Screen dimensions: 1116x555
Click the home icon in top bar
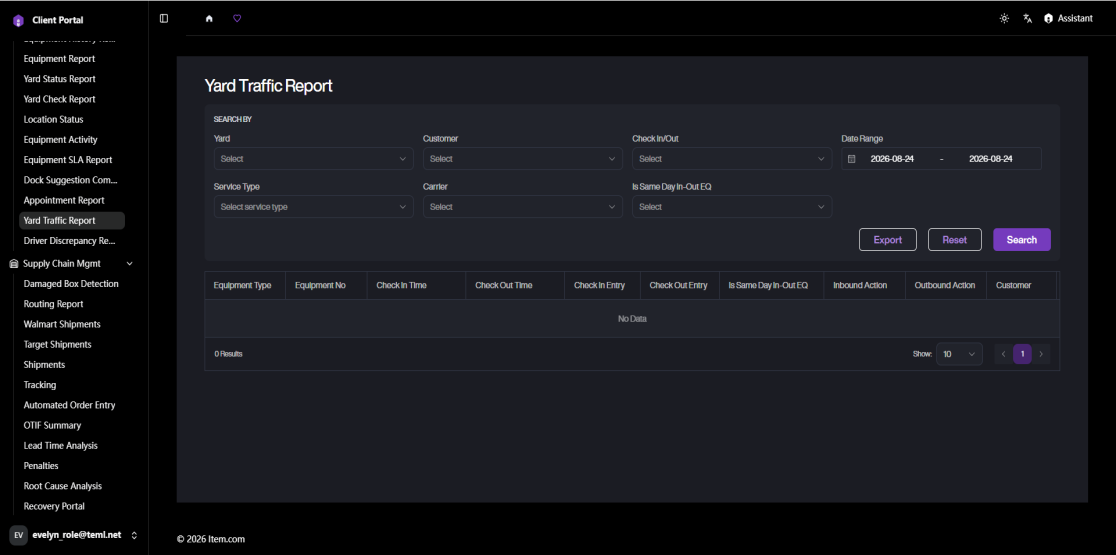pos(209,18)
